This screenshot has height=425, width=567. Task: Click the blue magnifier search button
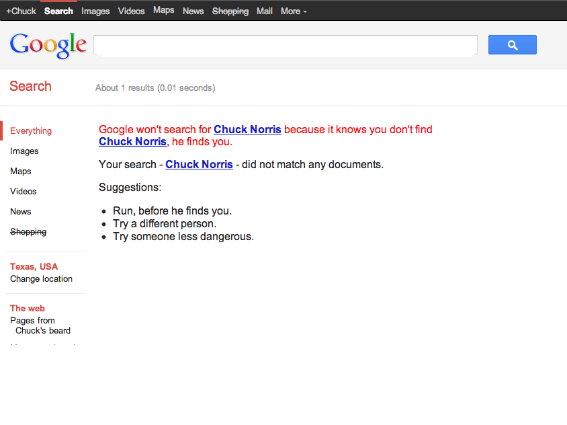pos(512,45)
